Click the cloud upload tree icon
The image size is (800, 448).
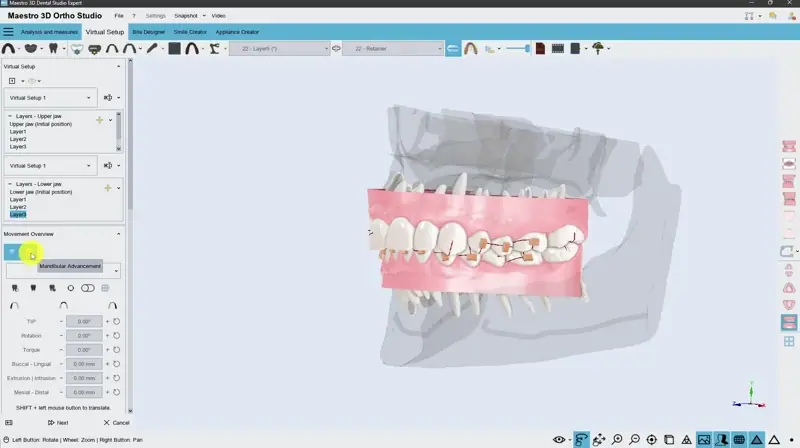(598, 48)
